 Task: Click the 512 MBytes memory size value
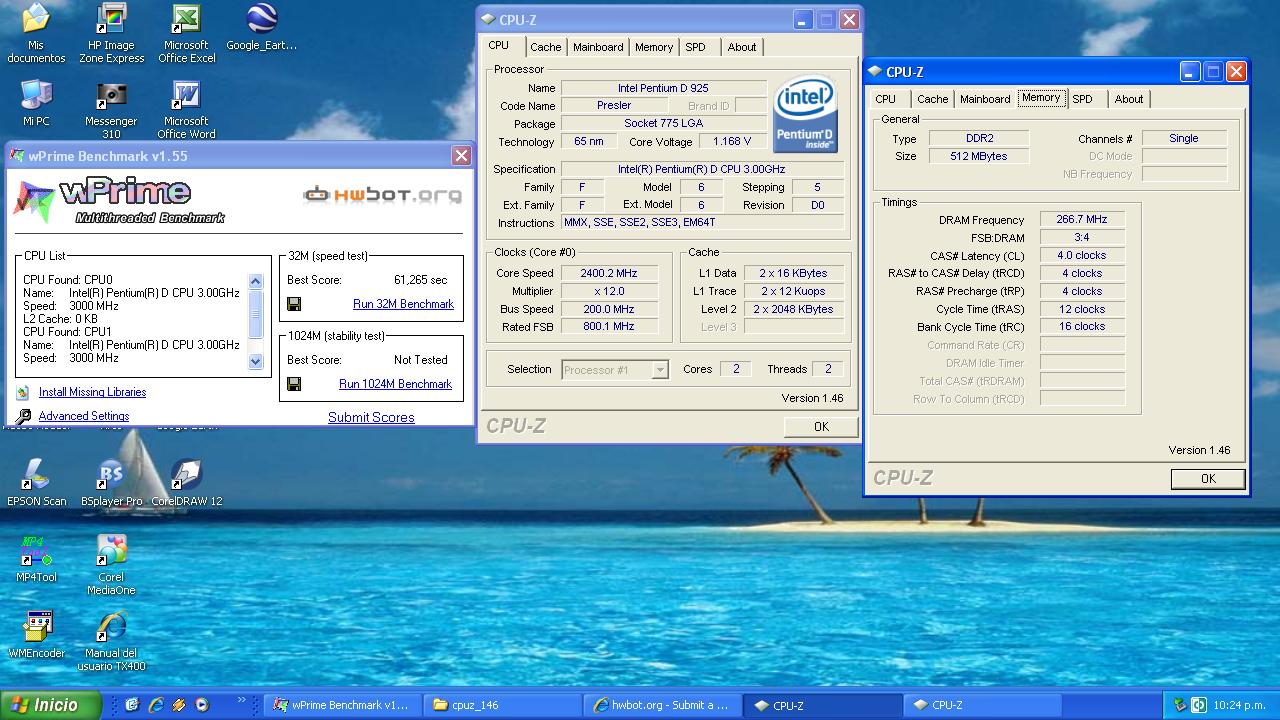[x=979, y=156]
